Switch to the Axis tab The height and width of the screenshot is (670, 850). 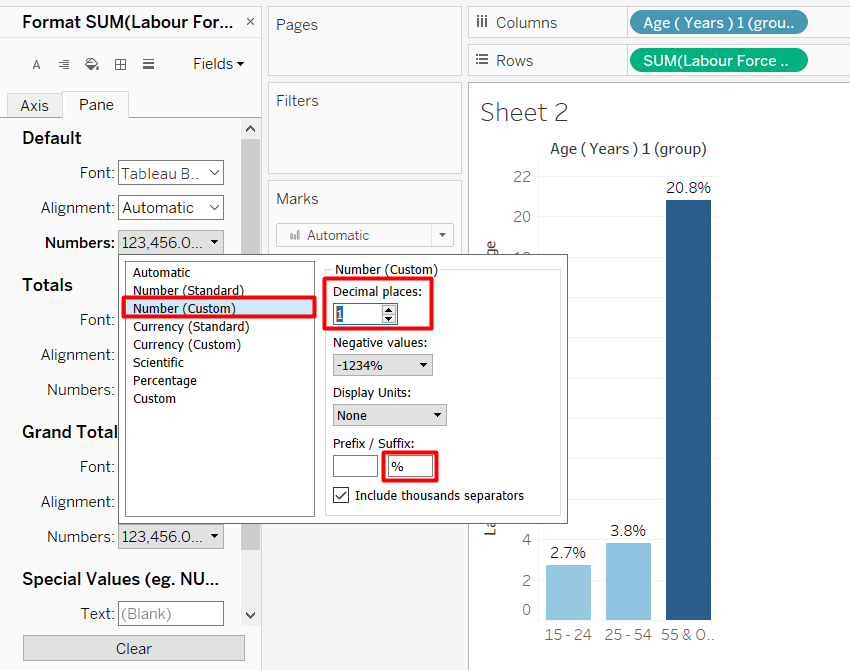tap(34, 105)
